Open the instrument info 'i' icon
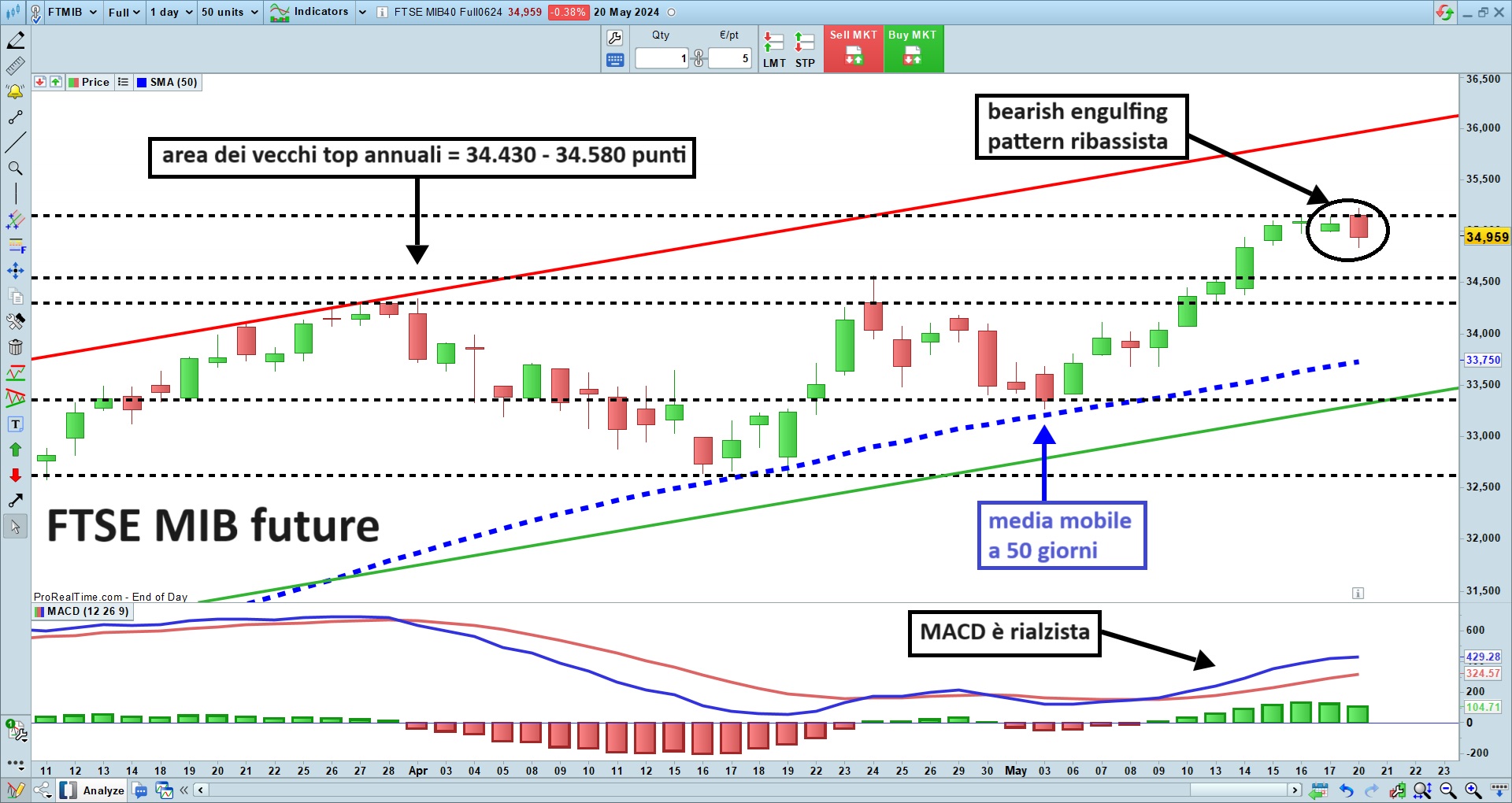1512x803 pixels. (382, 13)
